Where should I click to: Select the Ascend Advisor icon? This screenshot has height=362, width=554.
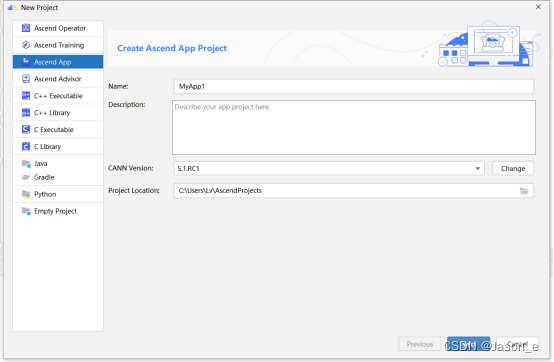26,79
